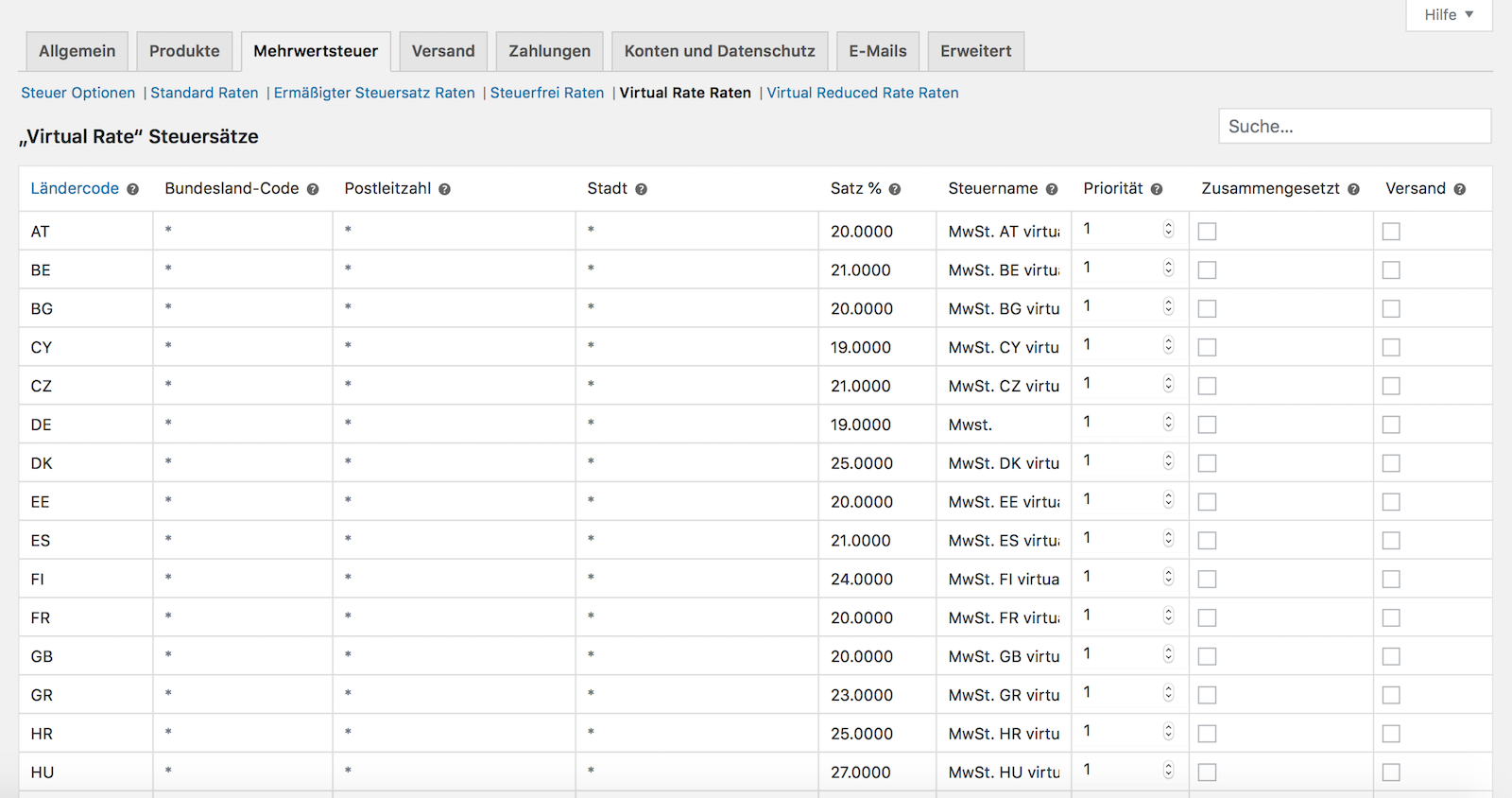Click help icon next to Ländercode header
The image size is (1512, 798).
coord(133,189)
